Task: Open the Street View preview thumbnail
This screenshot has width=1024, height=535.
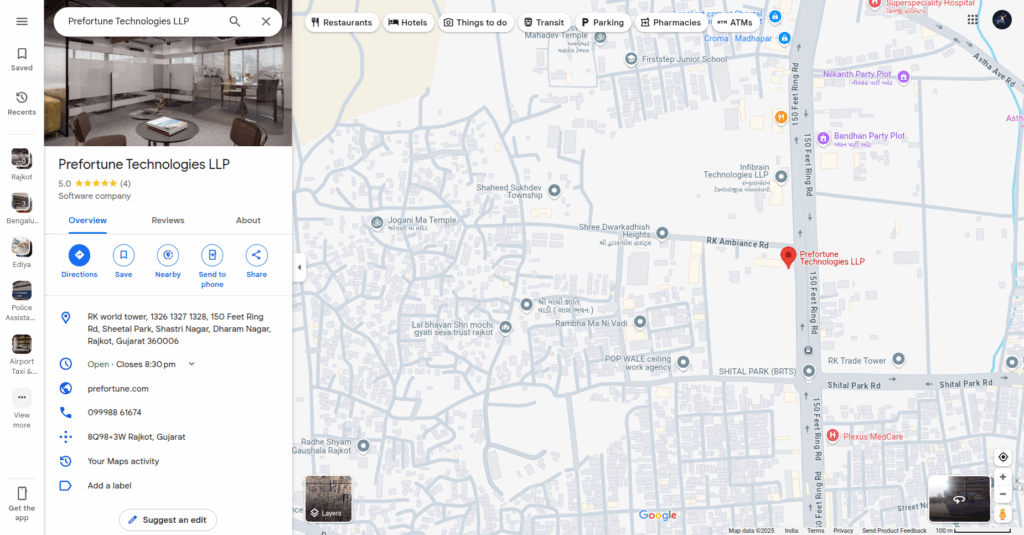Action: pyautogui.click(x=959, y=499)
